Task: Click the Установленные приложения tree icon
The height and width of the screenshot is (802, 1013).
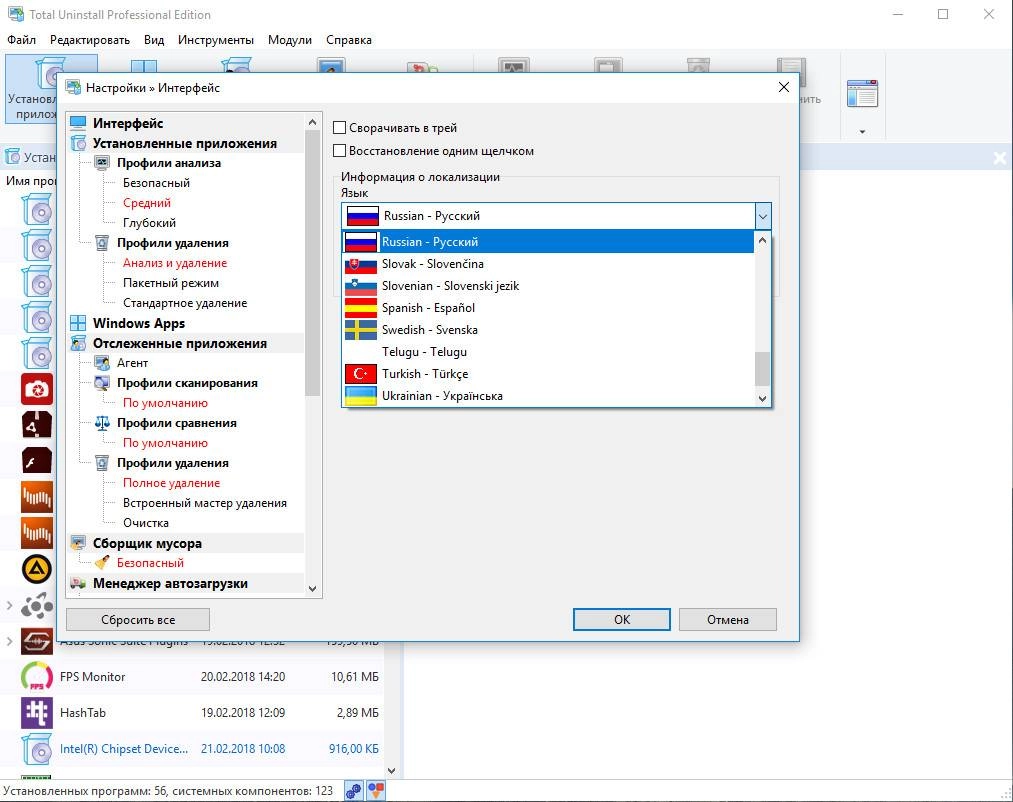Action: [x=78, y=143]
